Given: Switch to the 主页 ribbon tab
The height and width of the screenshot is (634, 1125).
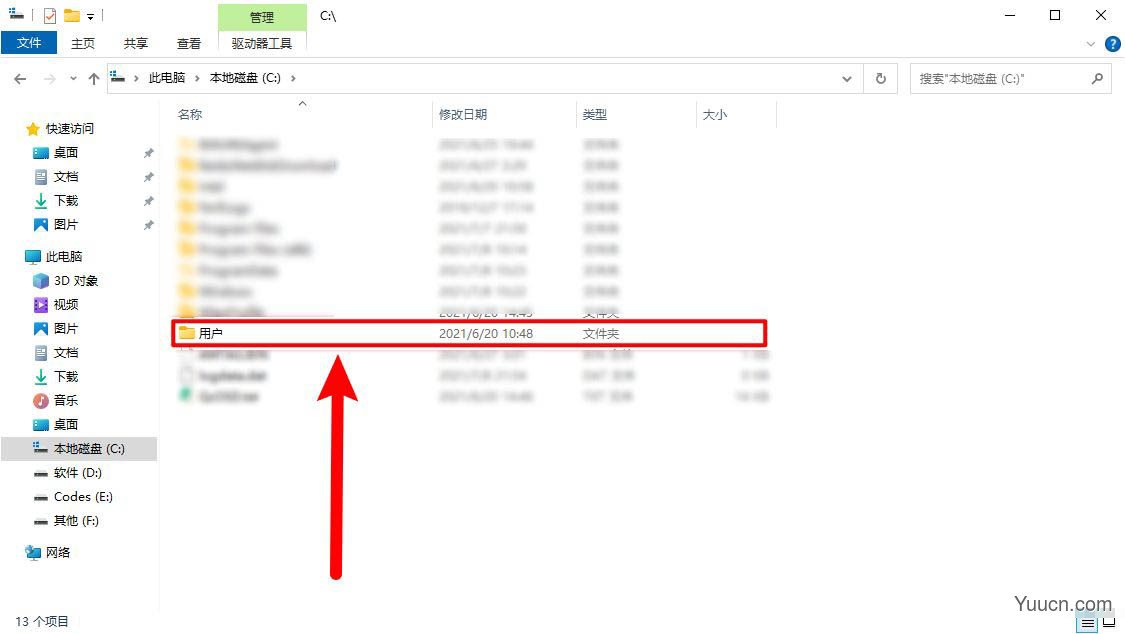Looking at the screenshot, I should pos(83,43).
